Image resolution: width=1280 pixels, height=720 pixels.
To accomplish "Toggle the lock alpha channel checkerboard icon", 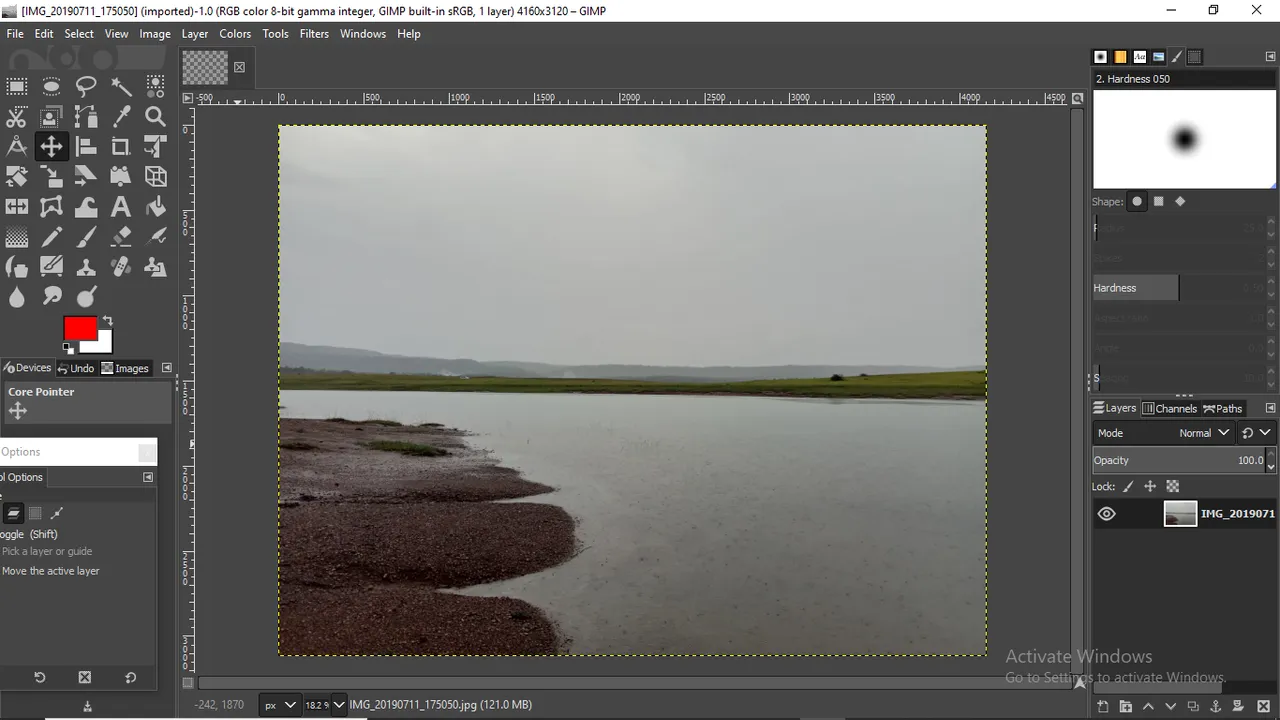I will (x=1173, y=487).
